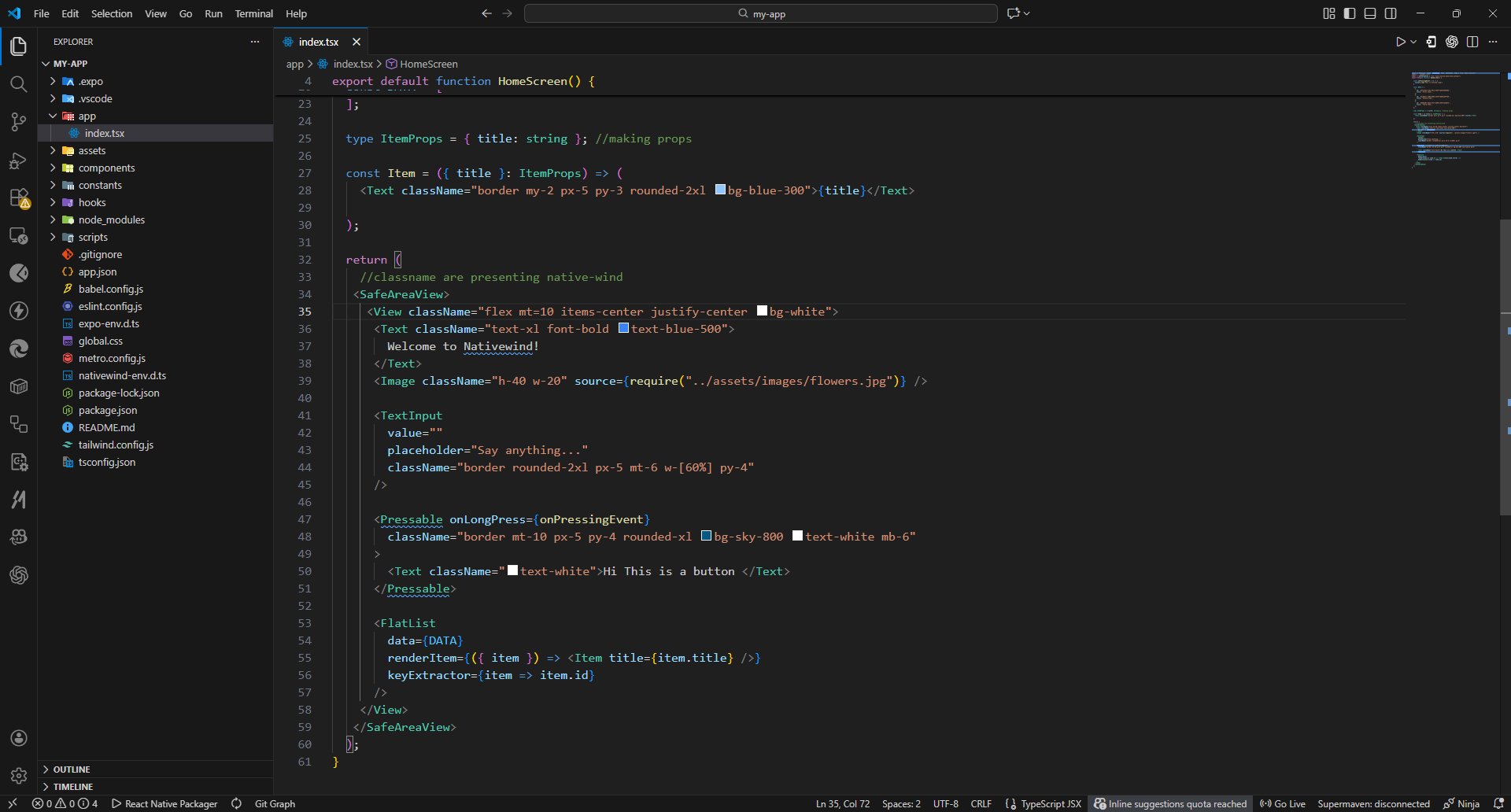Expand the OUTLINE section
This screenshot has height=812, width=1511.
coord(72,770)
